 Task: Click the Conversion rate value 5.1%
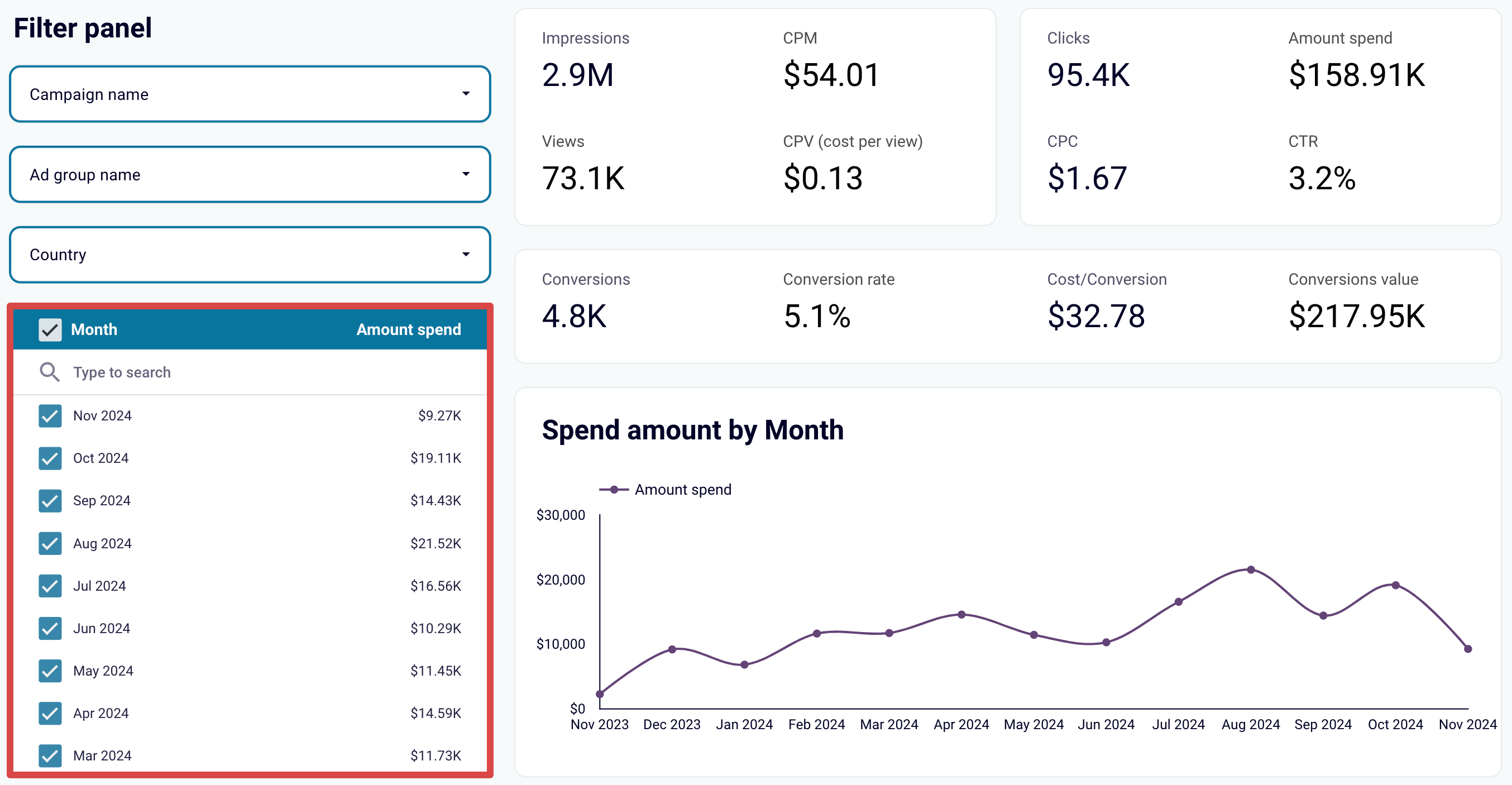click(816, 317)
